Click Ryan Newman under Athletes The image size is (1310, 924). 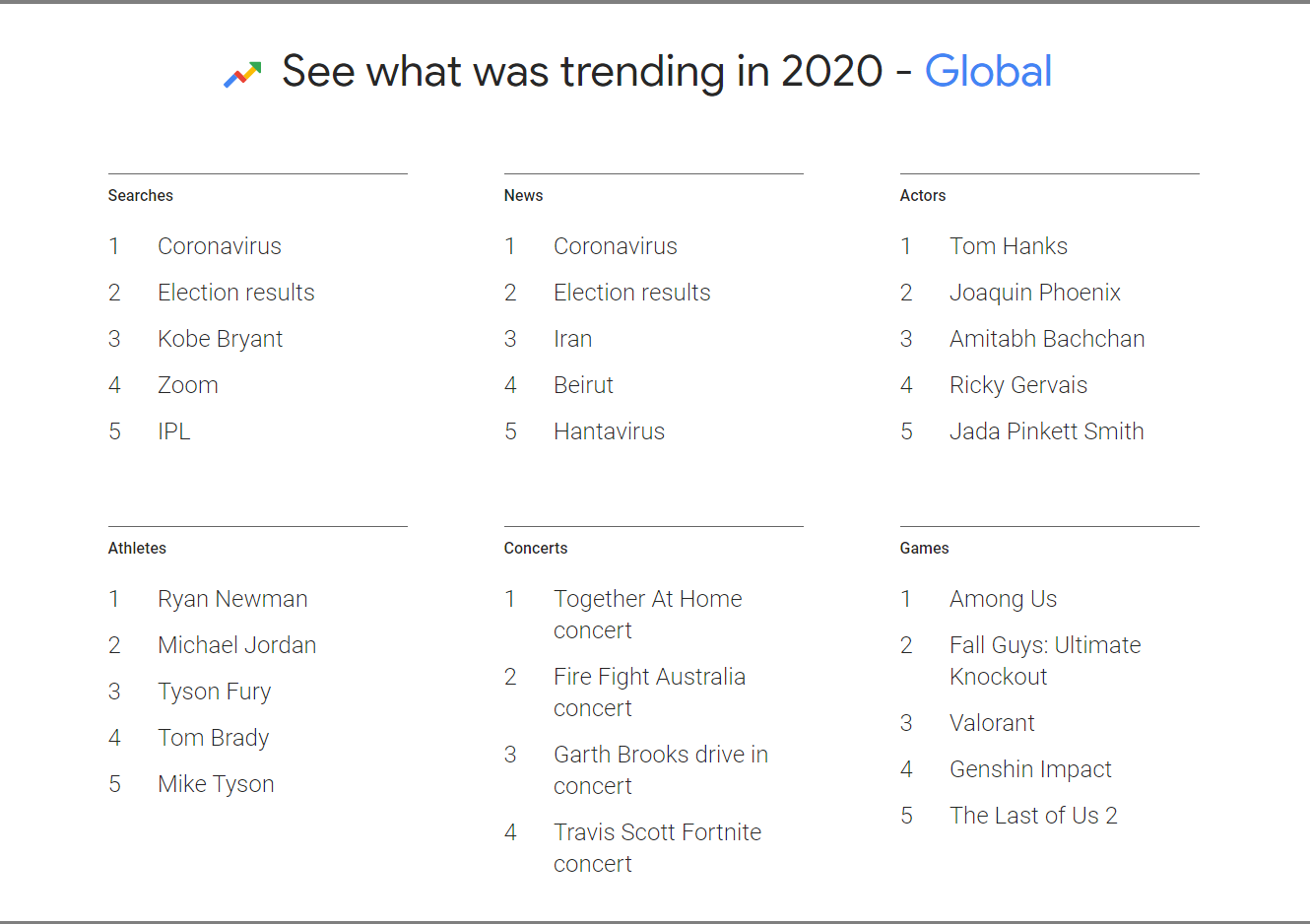pos(232,598)
